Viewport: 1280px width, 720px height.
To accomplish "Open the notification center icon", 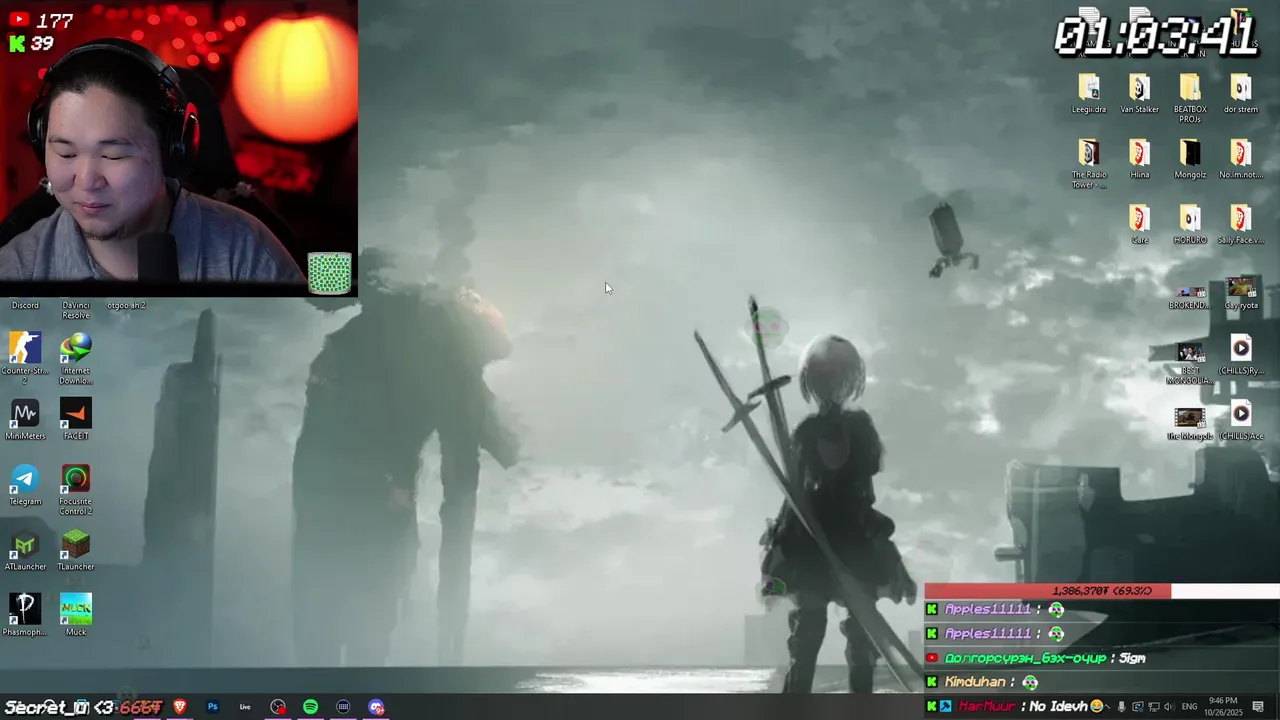I will pyautogui.click(x=1258, y=707).
